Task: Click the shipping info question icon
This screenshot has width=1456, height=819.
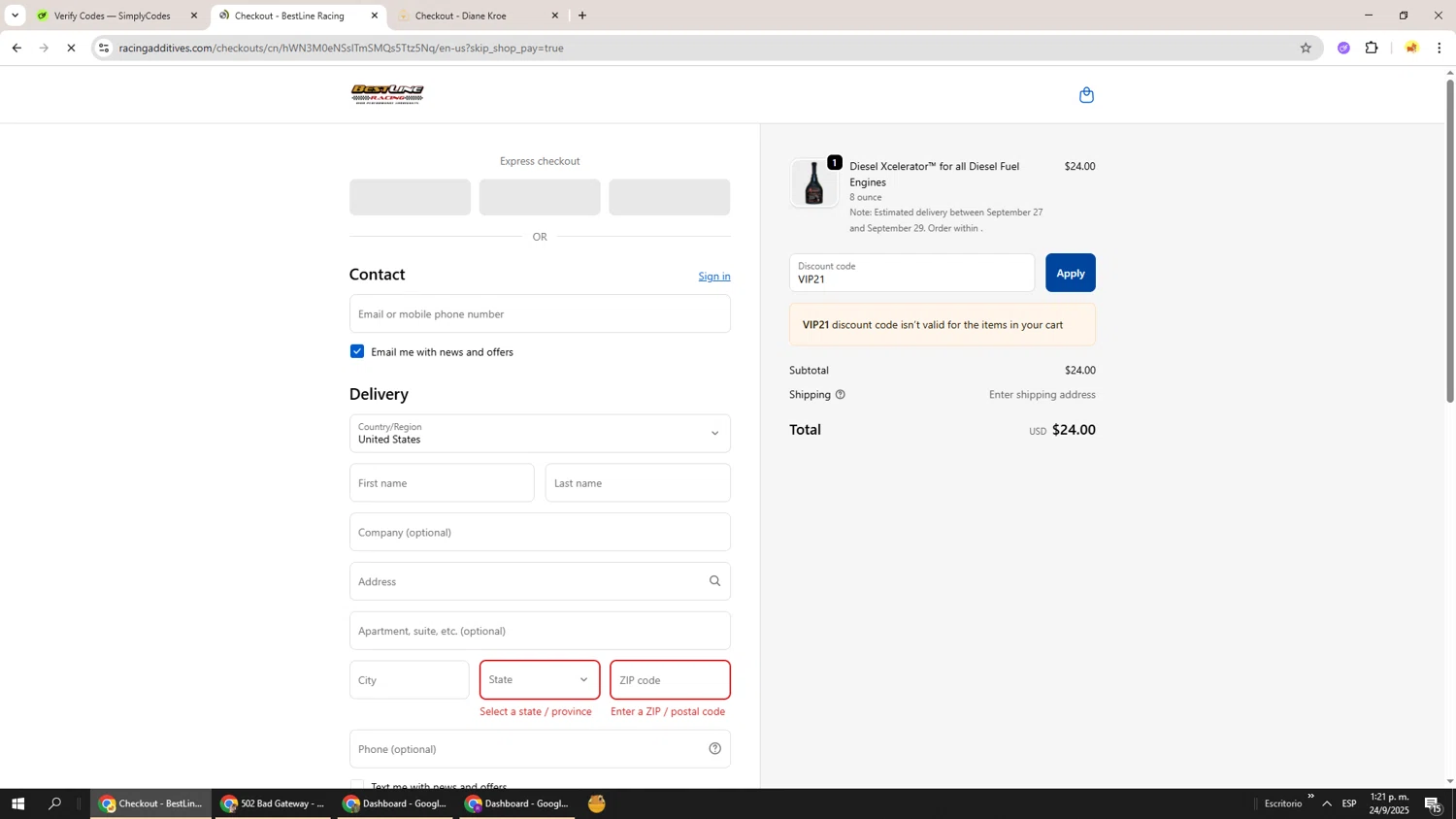Action: click(841, 395)
